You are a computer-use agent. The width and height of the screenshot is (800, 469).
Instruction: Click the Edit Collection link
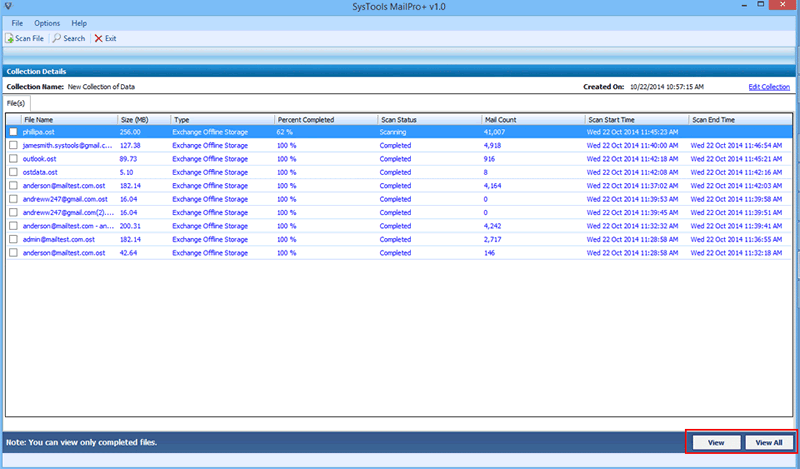(x=769, y=87)
